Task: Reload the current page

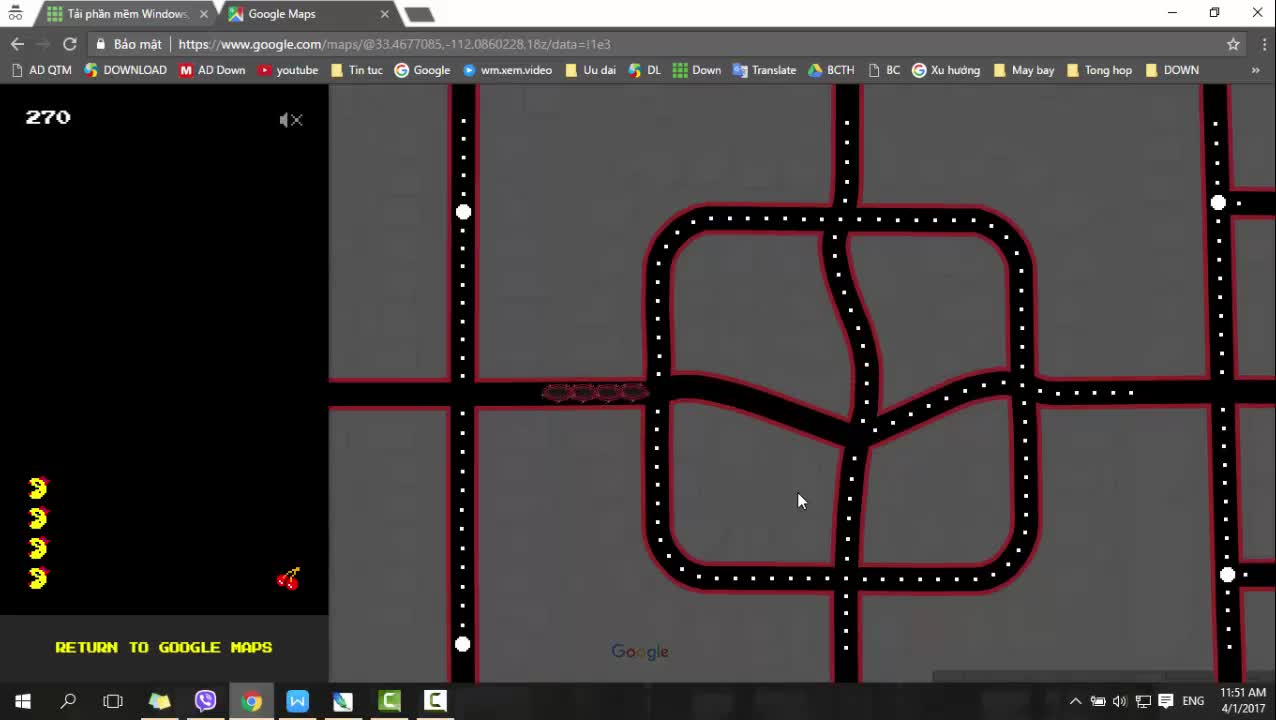Action: click(69, 44)
